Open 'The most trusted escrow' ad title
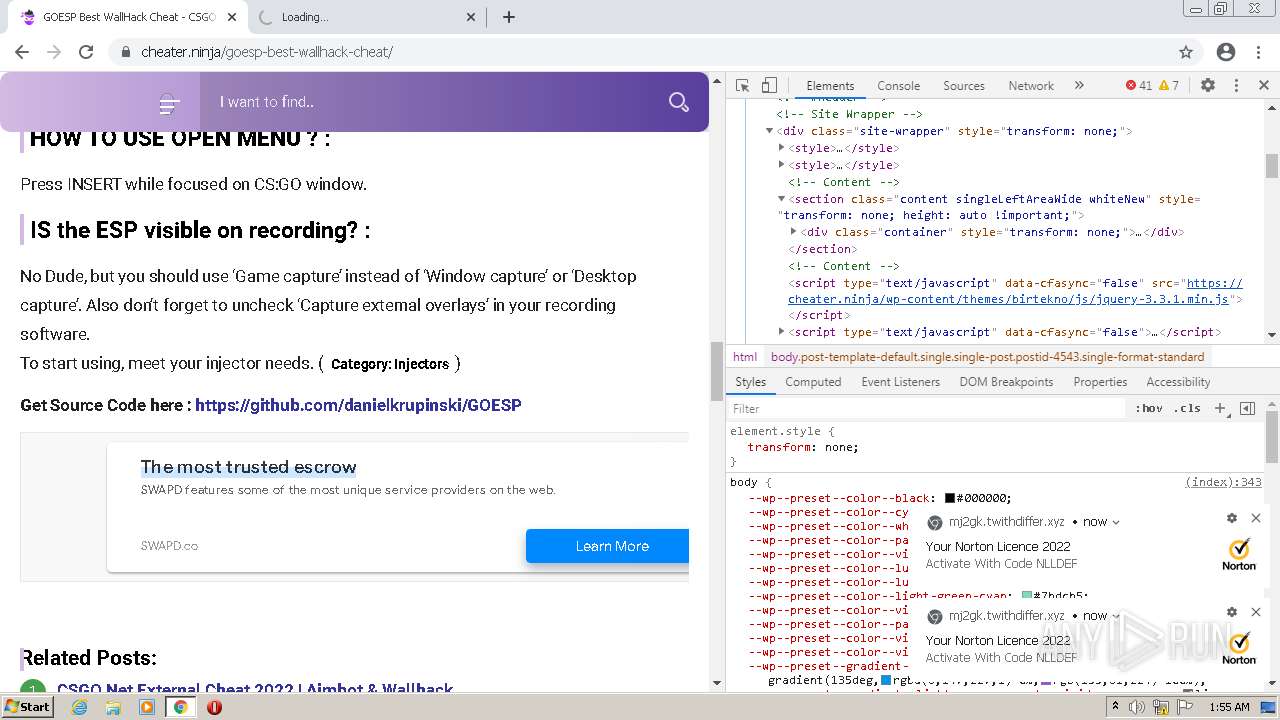The image size is (1280, 720). 248,467
